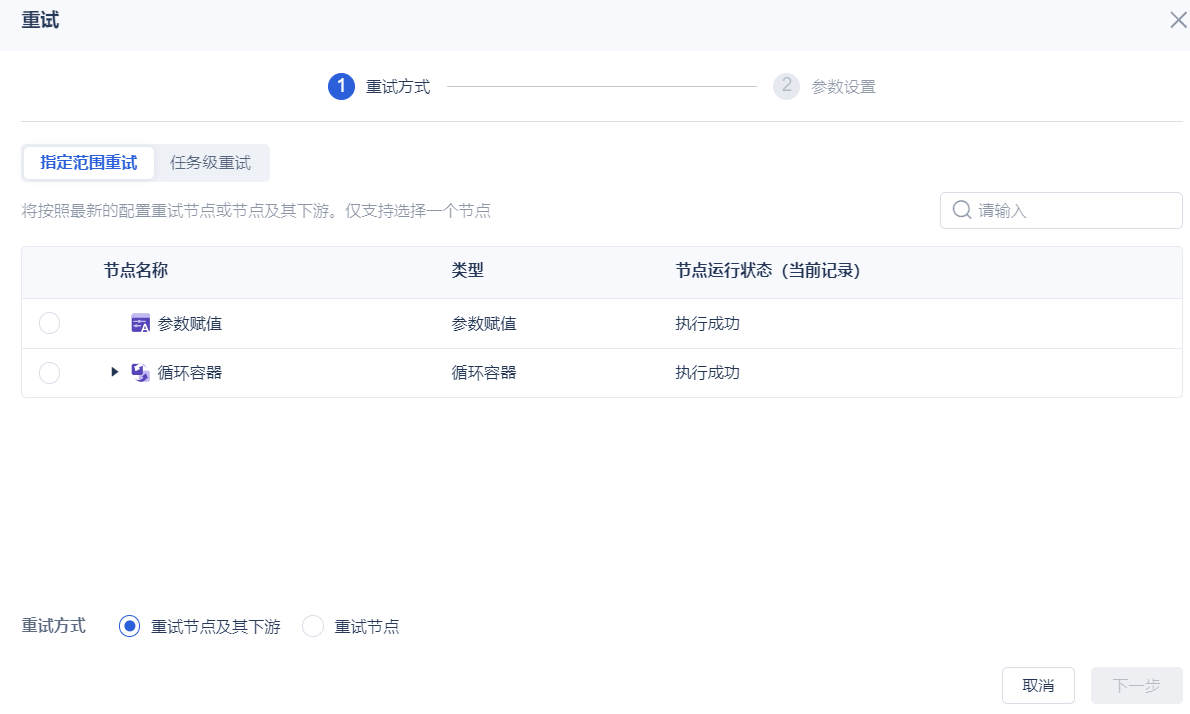Click step 2 circle 参数设置
The width and height of the screenshot is (1190, 714).
[x=786, y=86]
